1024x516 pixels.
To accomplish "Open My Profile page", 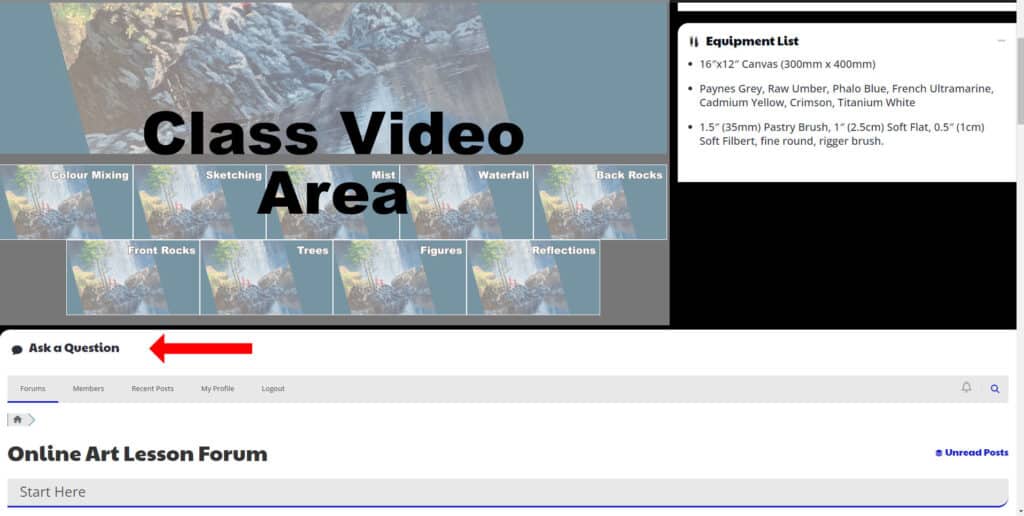I will (217, 389).
